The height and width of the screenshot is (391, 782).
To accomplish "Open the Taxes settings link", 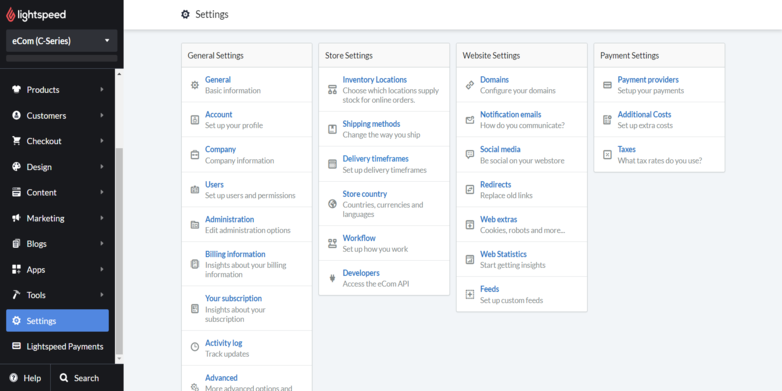I will pos(626,149).
